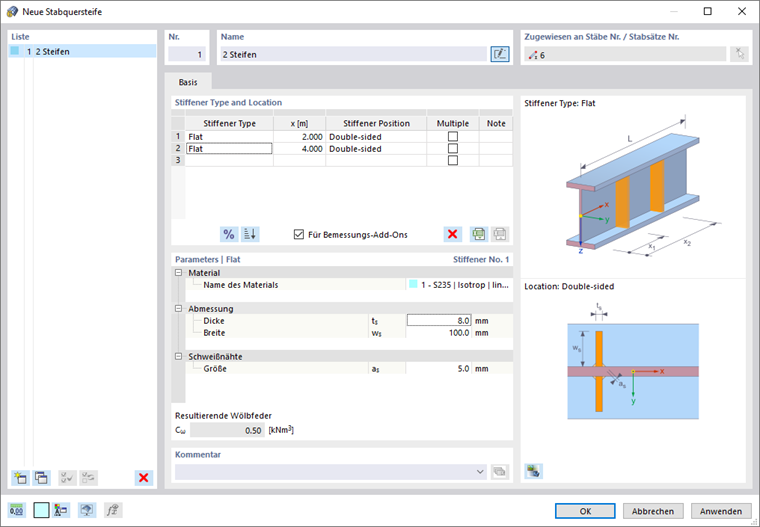Viewport: 760px width, 527px height.
Task: Click the Abbrechen button
Action: (x=653, y=511)
